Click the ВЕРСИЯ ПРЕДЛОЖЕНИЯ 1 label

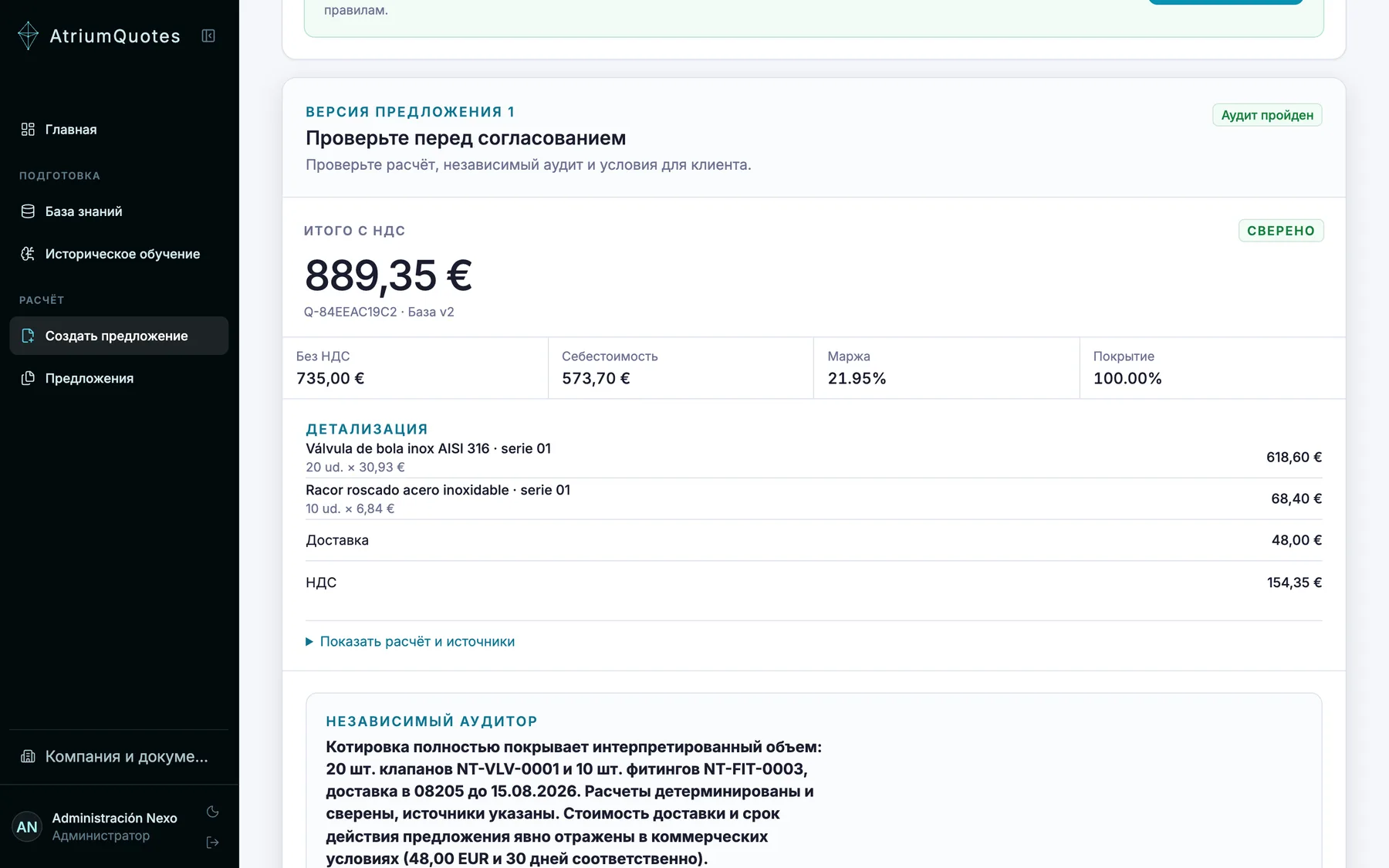[x=410, y=112]
